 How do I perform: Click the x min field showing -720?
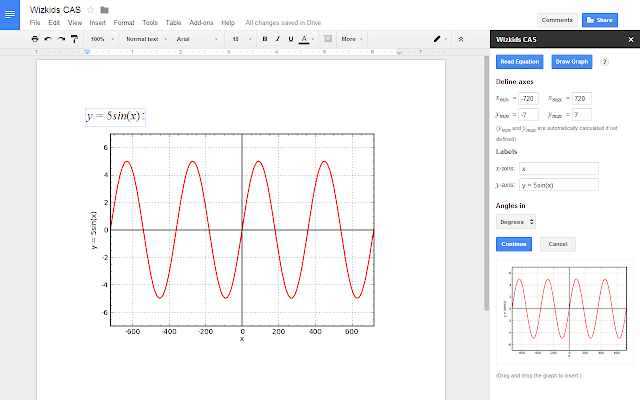[529, 98]
